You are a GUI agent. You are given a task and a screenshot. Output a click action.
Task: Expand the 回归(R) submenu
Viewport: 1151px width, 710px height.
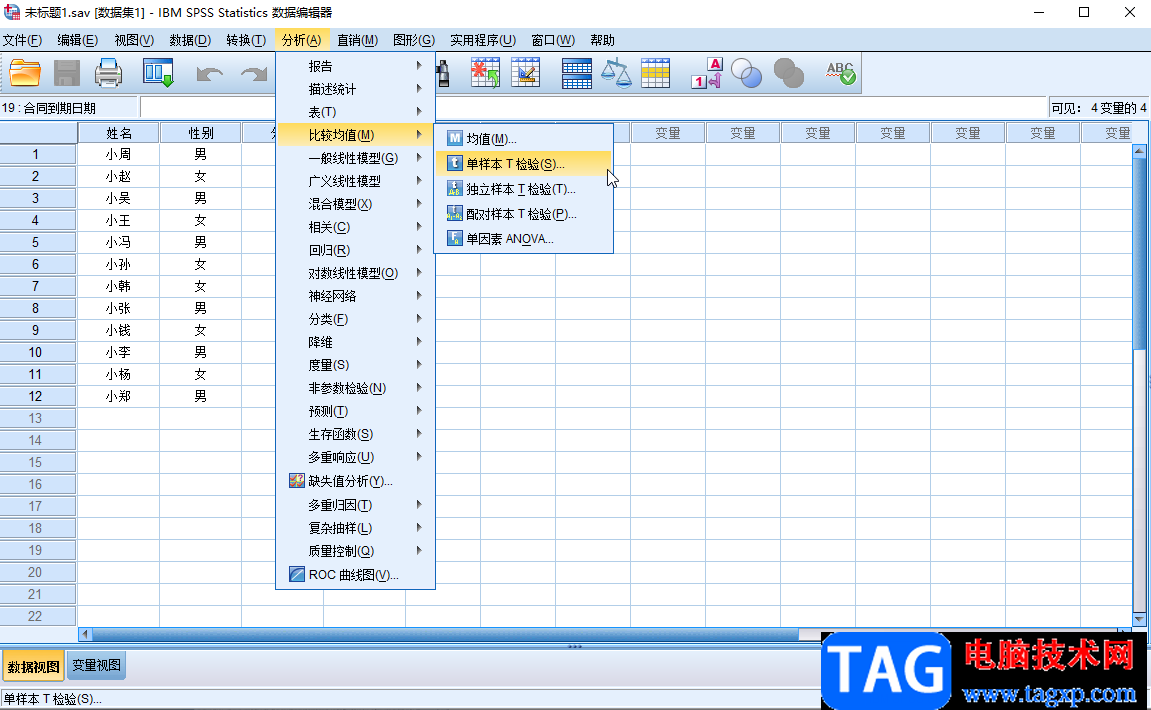(x=355, y=250)
